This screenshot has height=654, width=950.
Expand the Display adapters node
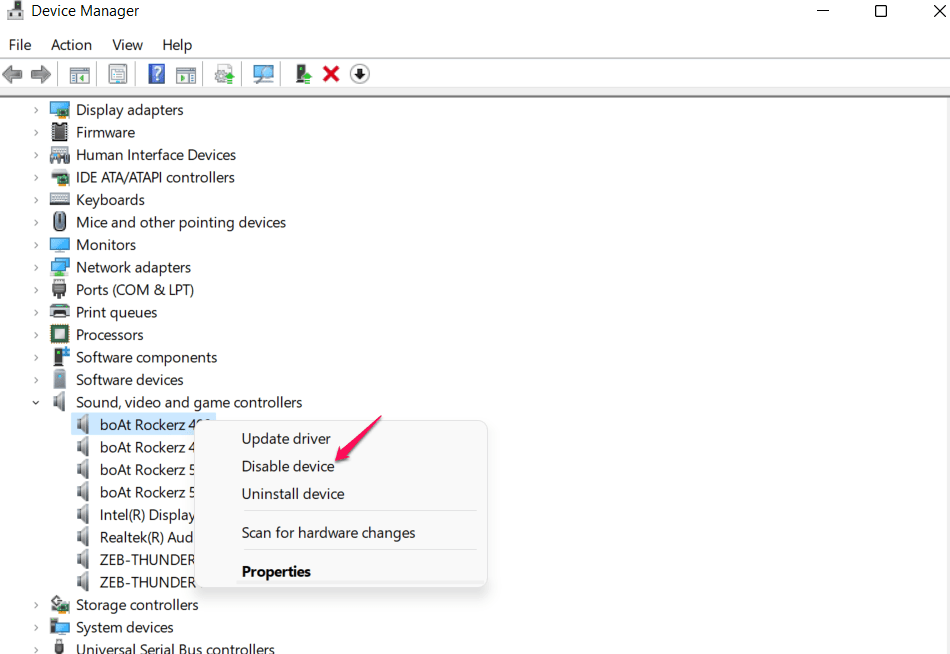tap(36, 110)
